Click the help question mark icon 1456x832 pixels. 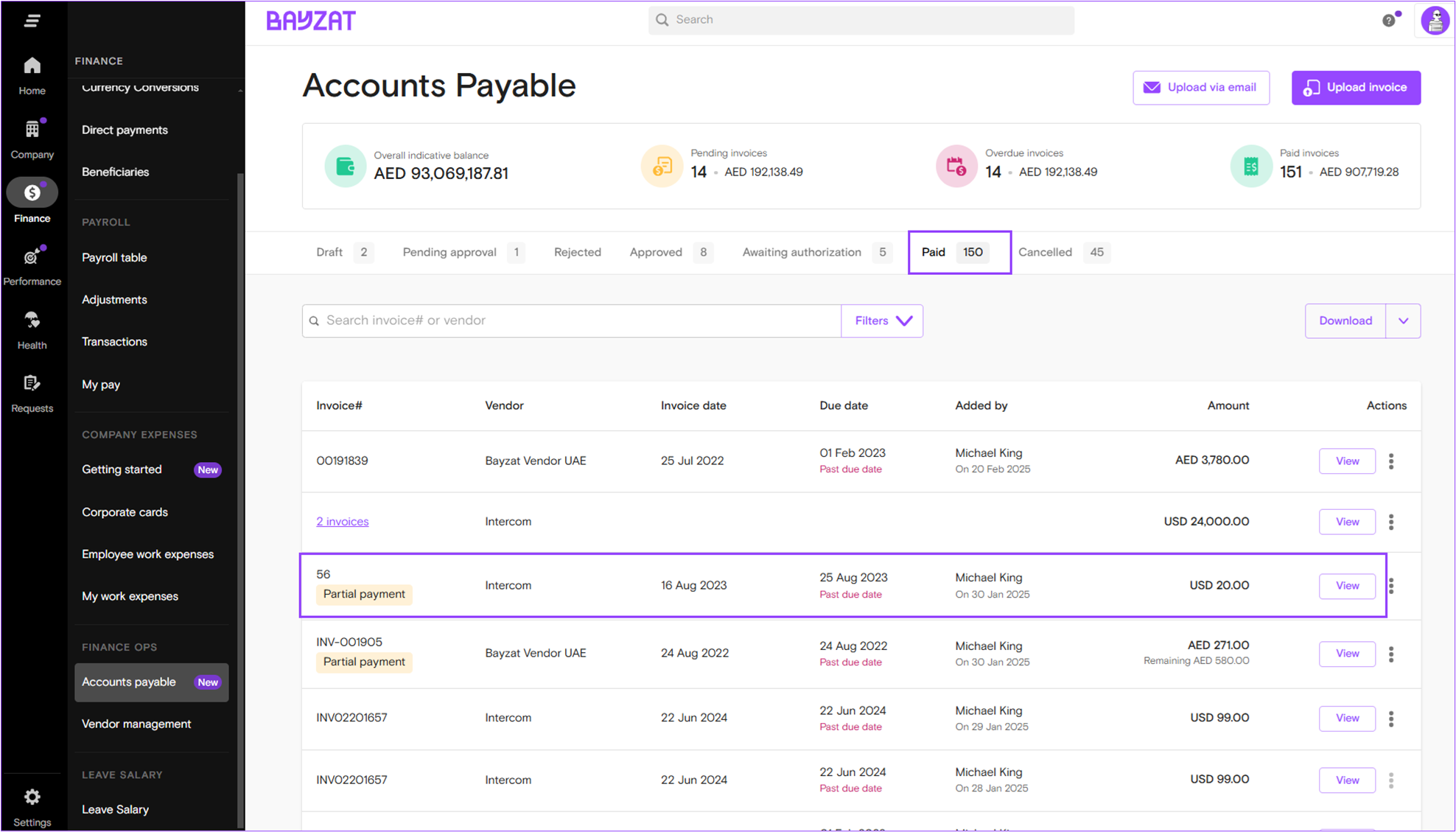pyautogui.click(x=1389, y=21)
